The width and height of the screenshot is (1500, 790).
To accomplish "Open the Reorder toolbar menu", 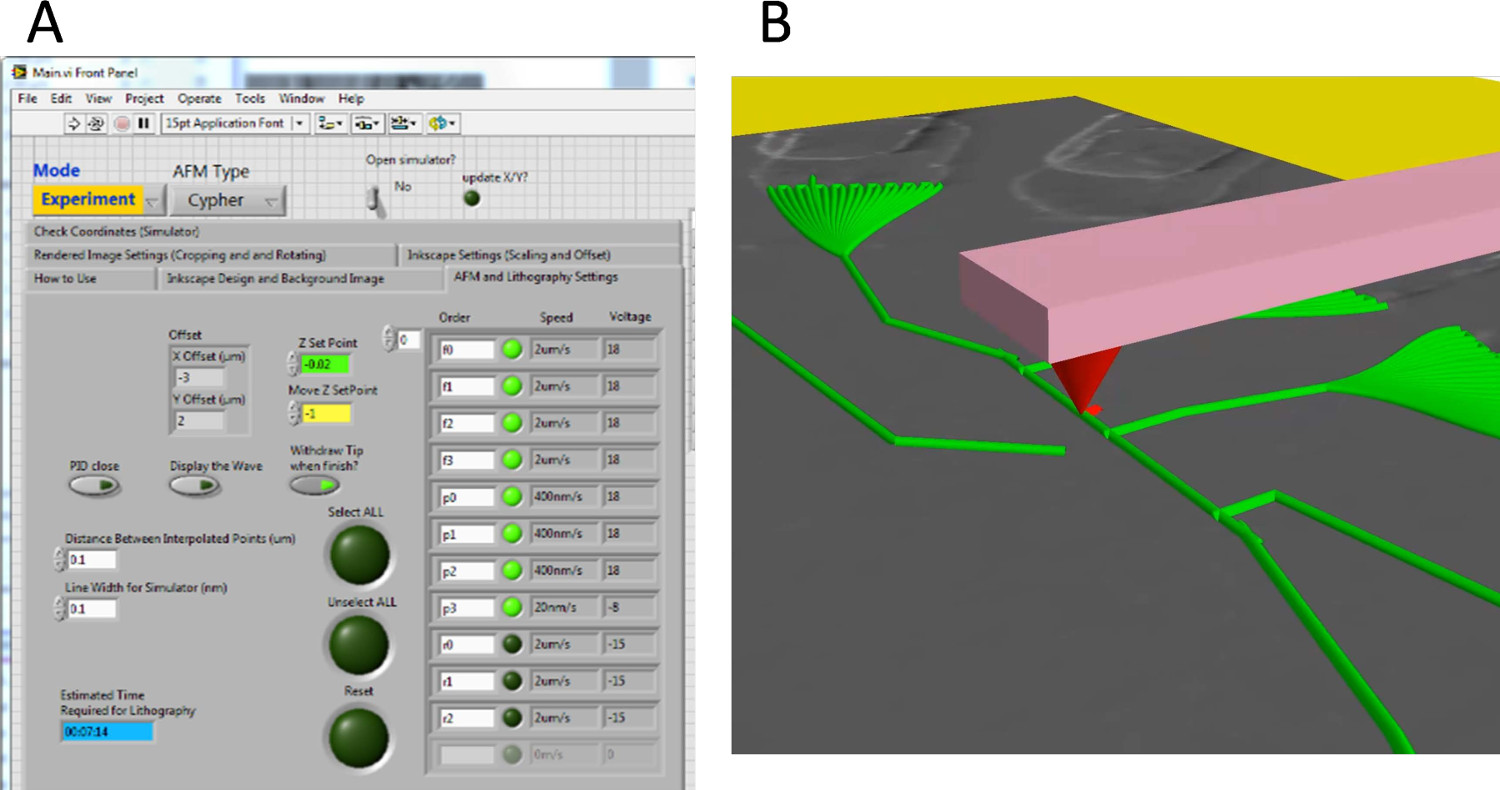I will point(442,124).
